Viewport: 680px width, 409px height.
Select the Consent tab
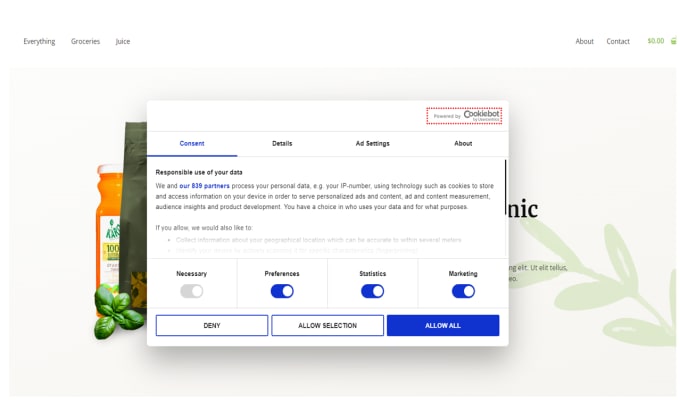click(192, 144)
